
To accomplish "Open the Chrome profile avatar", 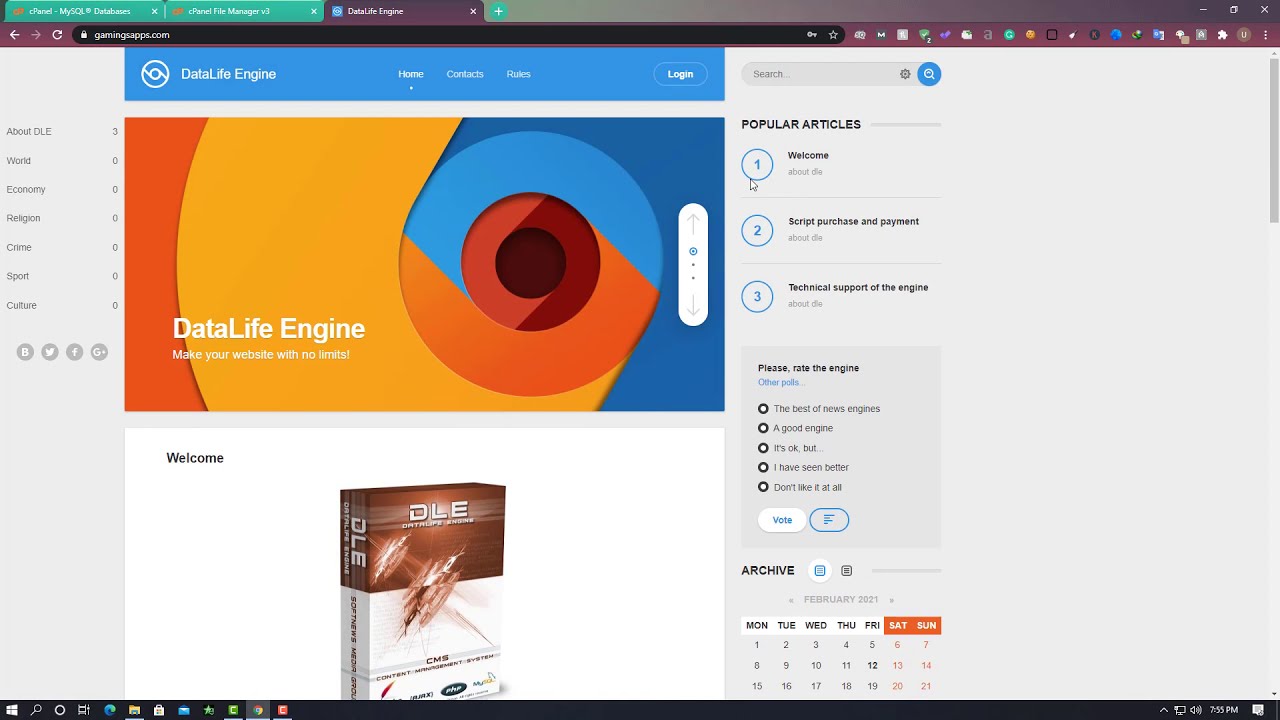I will [1244, 35].
